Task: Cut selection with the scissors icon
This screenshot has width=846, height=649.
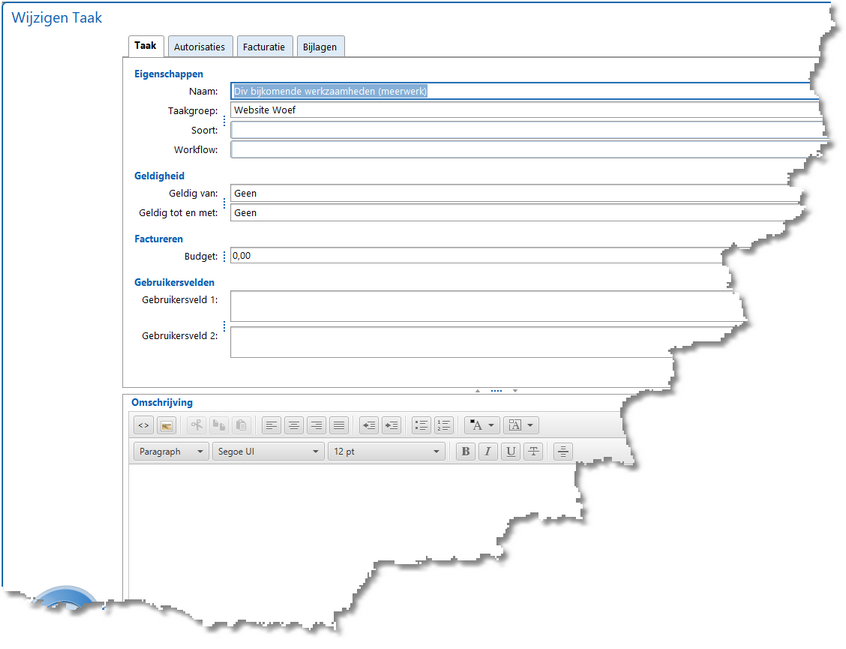Action: [196, 425]
